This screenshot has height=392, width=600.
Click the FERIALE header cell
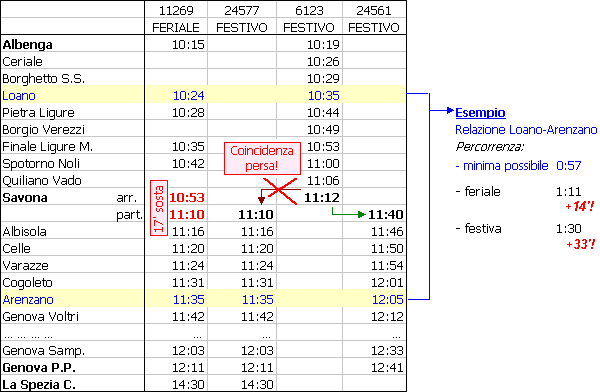pos(176,28)
